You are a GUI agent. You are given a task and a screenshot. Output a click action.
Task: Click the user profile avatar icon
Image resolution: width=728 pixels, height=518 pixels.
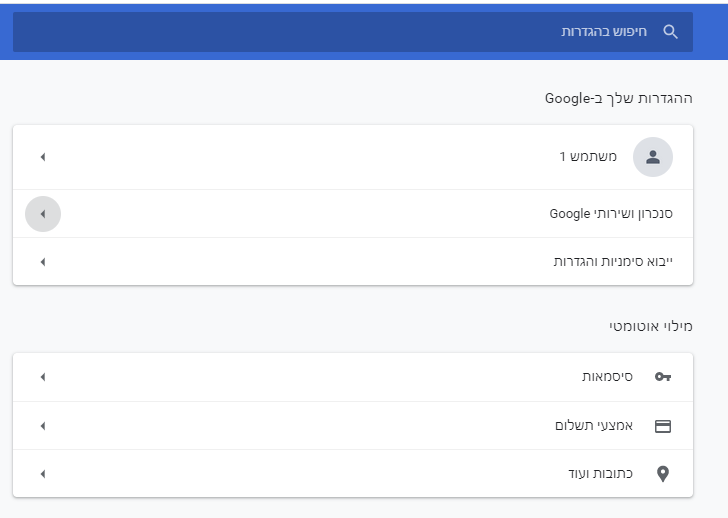[653, 157]
